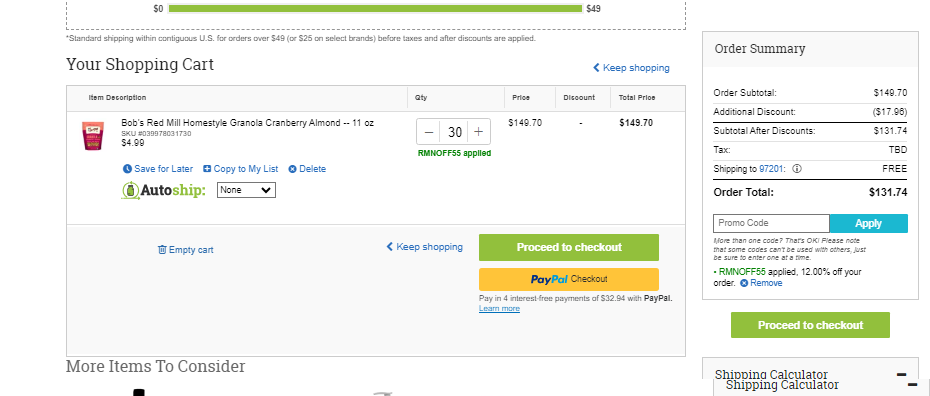The width and height of the screenshot is (930, 396).
Task: Click the Autoship bottle logo icon
Action: pyautogui.click(x=130, y=190)
